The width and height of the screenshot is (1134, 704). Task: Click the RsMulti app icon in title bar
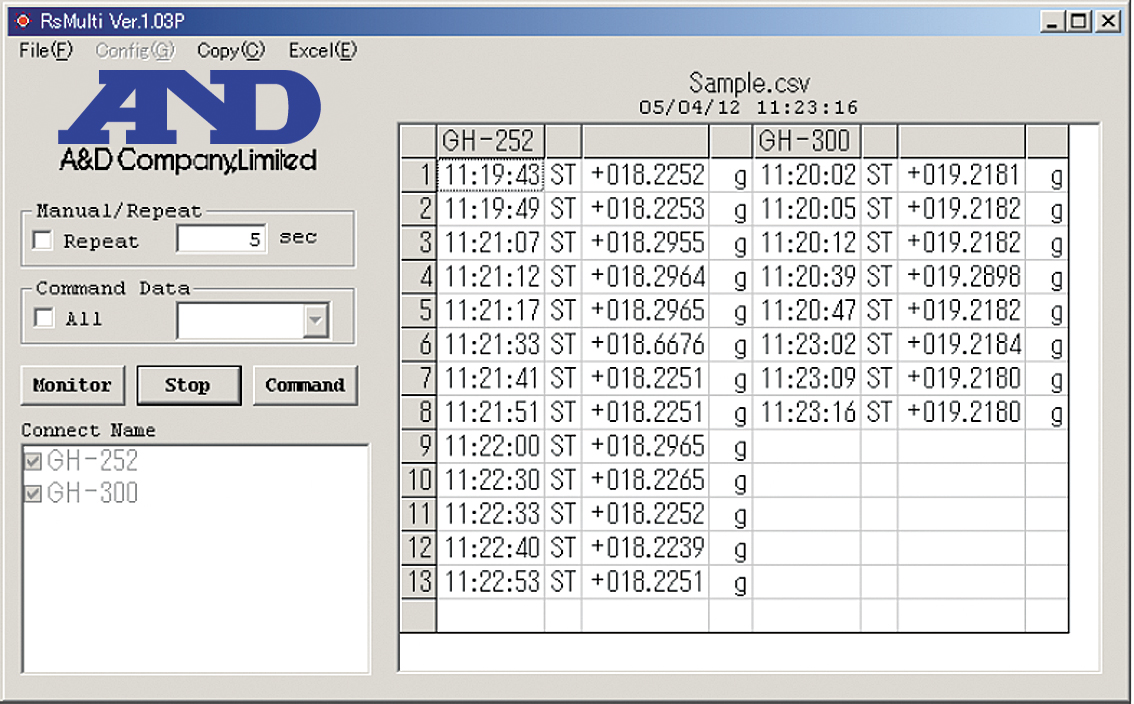click(22, 21)
